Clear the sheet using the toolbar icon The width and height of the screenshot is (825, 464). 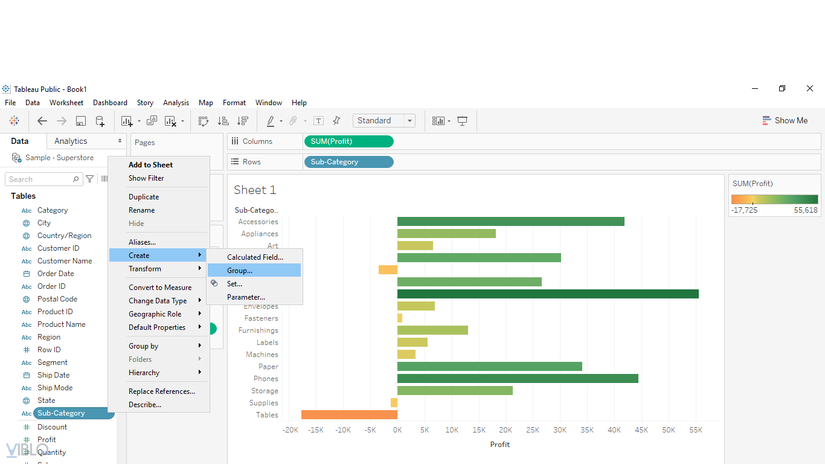click(170, 121)
